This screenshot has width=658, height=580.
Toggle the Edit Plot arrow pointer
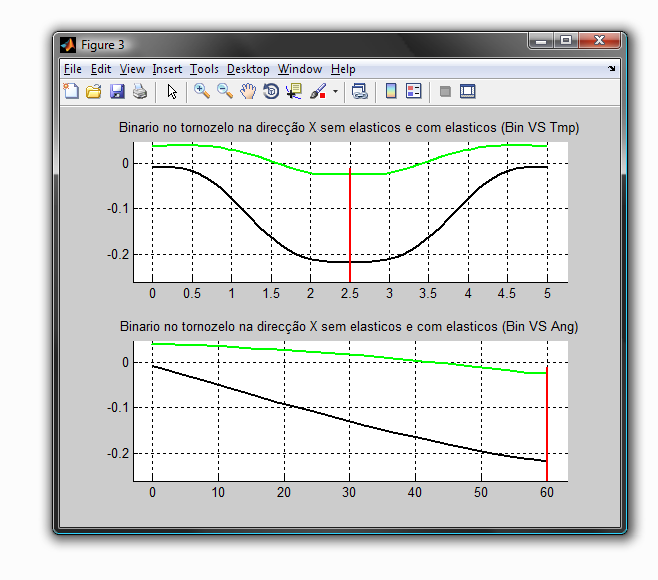tap(172, 92)
